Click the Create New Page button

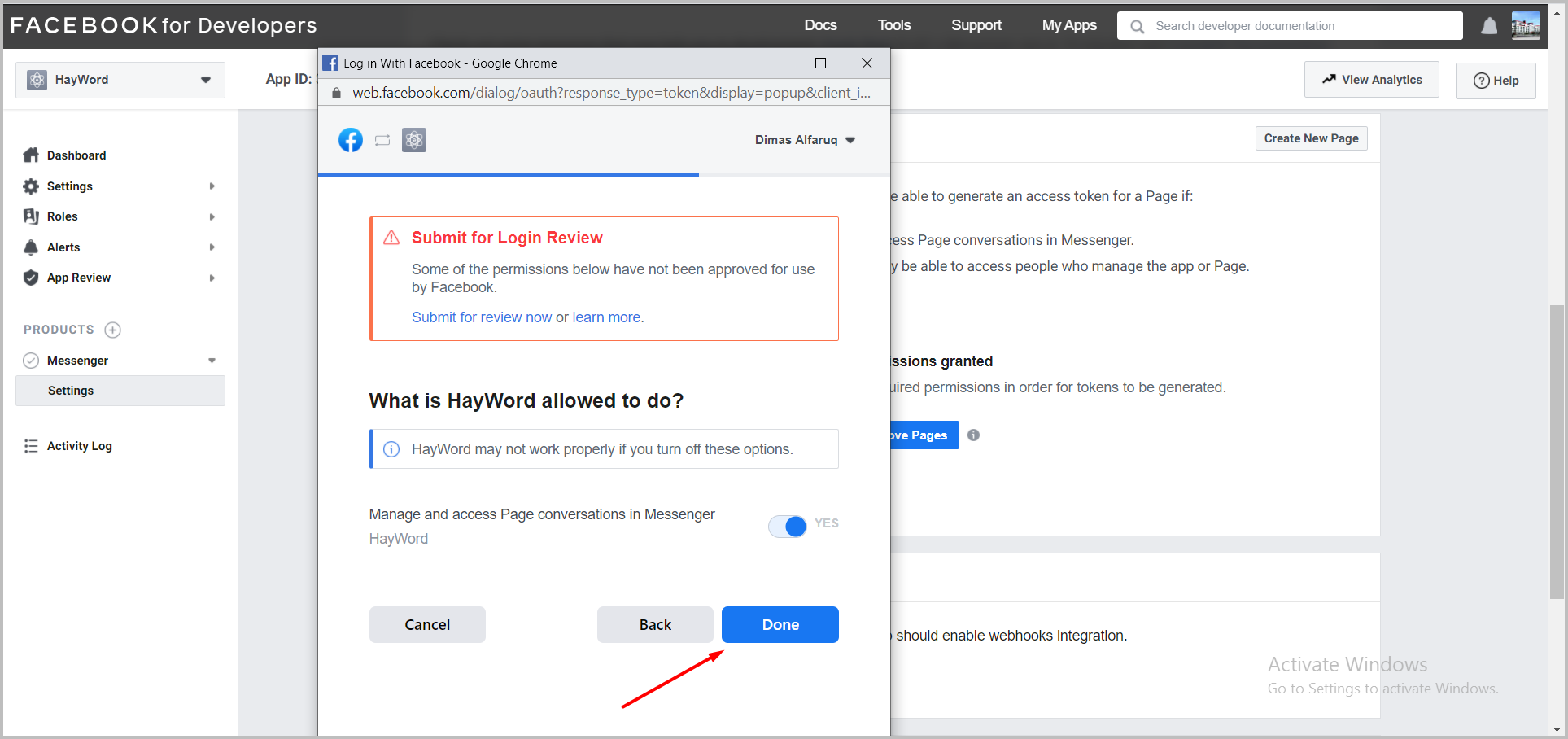[1312, 138]
